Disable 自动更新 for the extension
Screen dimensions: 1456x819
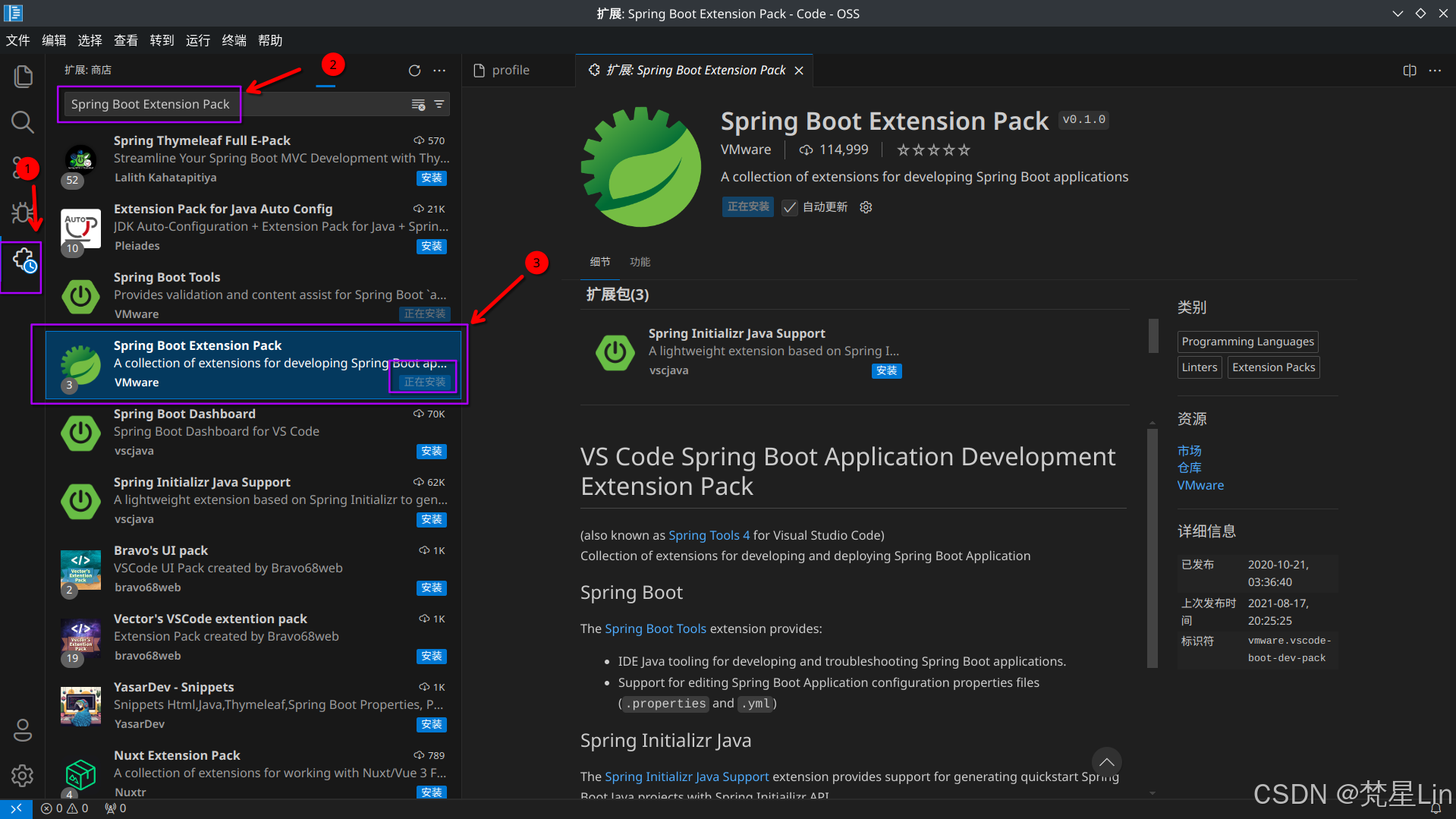click(x=790, y=206)
